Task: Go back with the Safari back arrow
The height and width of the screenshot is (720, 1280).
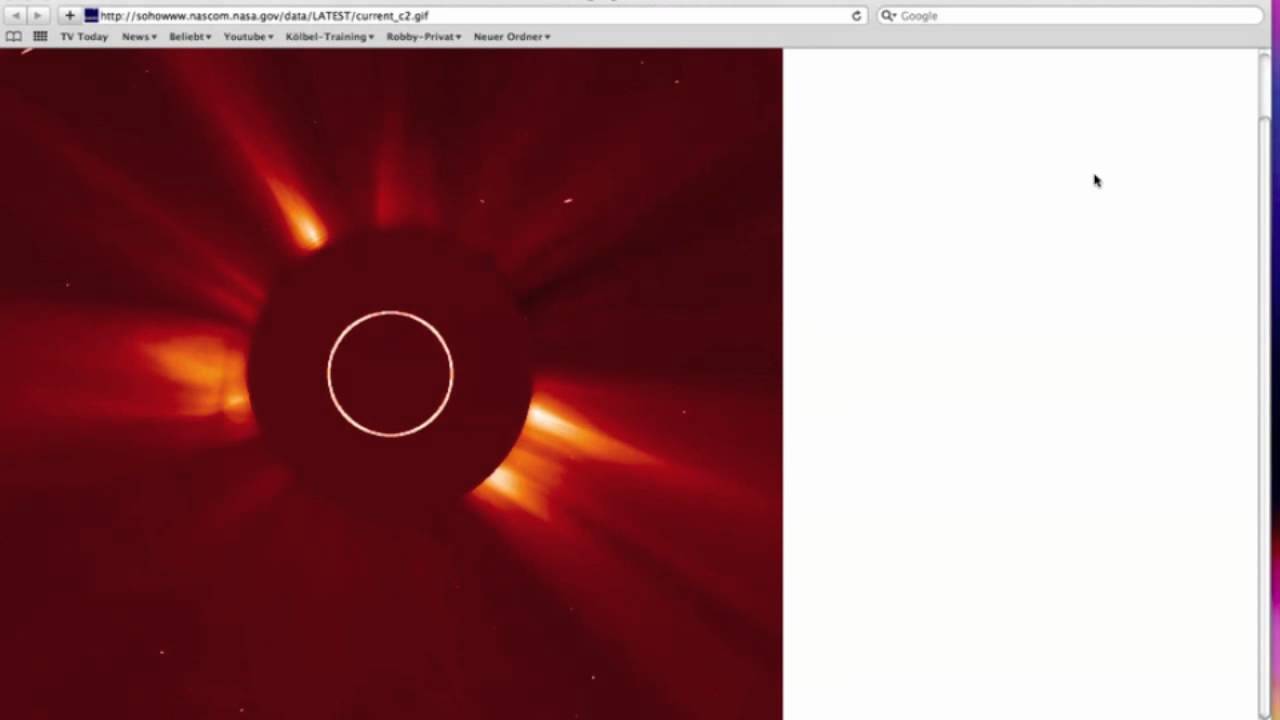Action: pyautogui.click(x=15, y=16)
